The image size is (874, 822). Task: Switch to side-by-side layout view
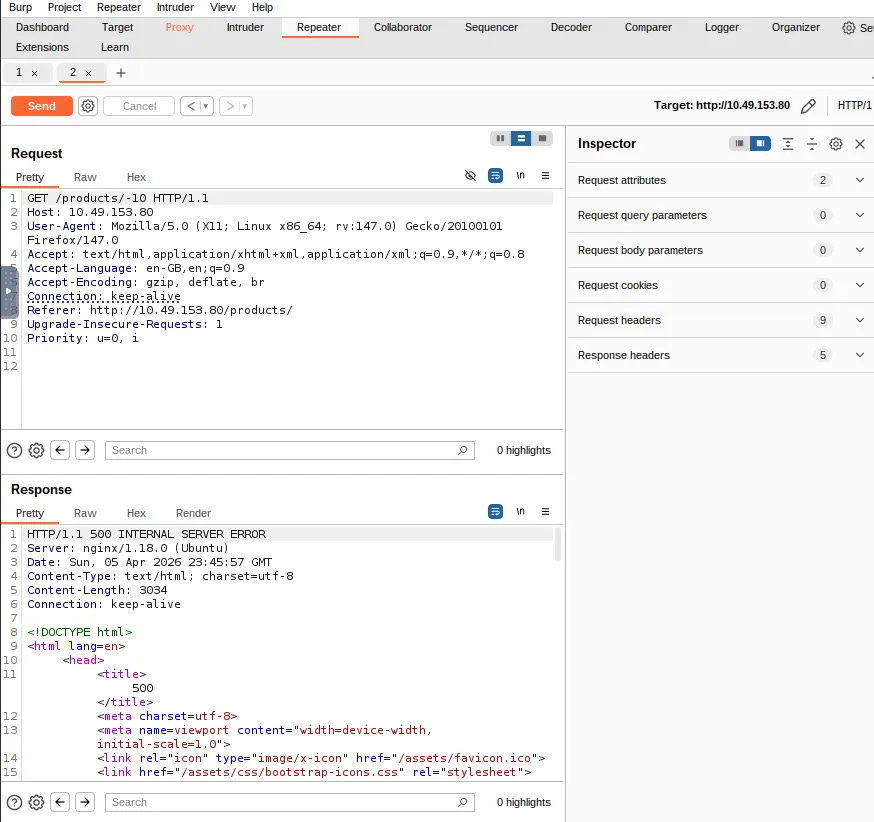[500, 138]
